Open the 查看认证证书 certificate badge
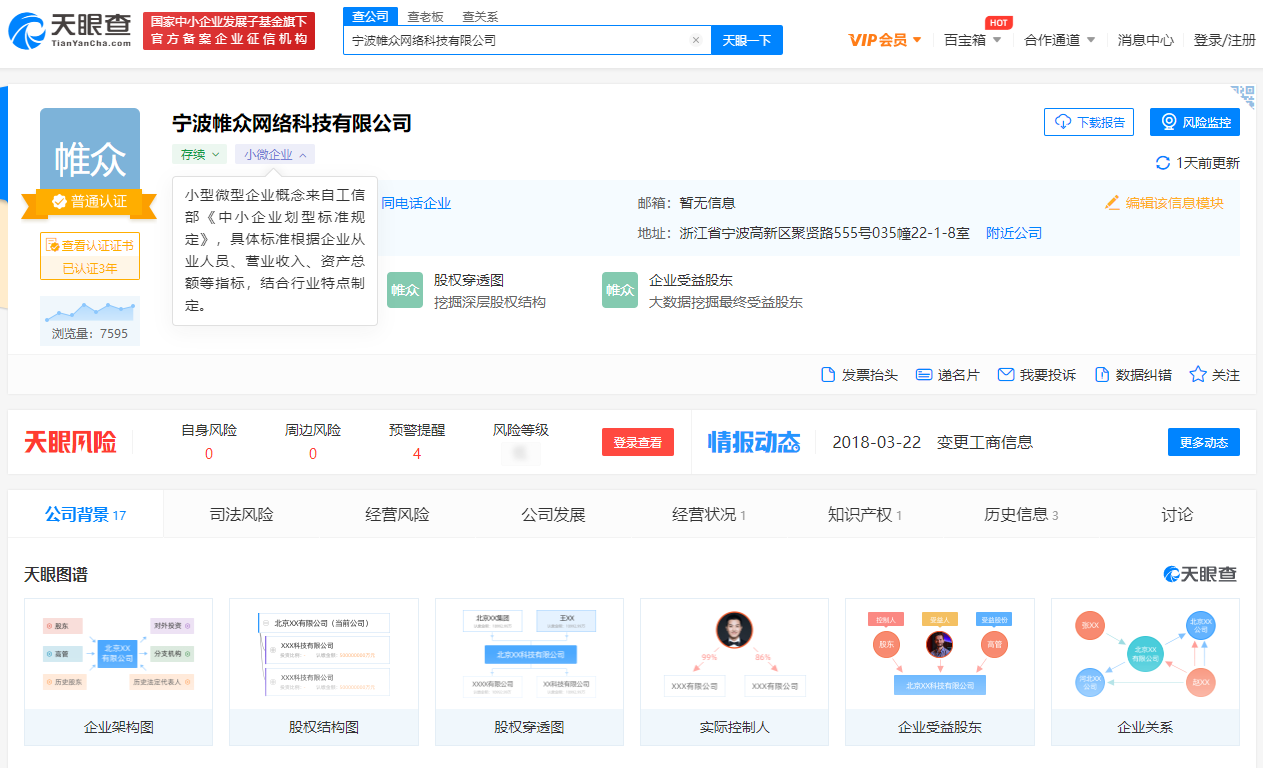The height and width of the screenshot is (768, 1263). pos(90,256)
